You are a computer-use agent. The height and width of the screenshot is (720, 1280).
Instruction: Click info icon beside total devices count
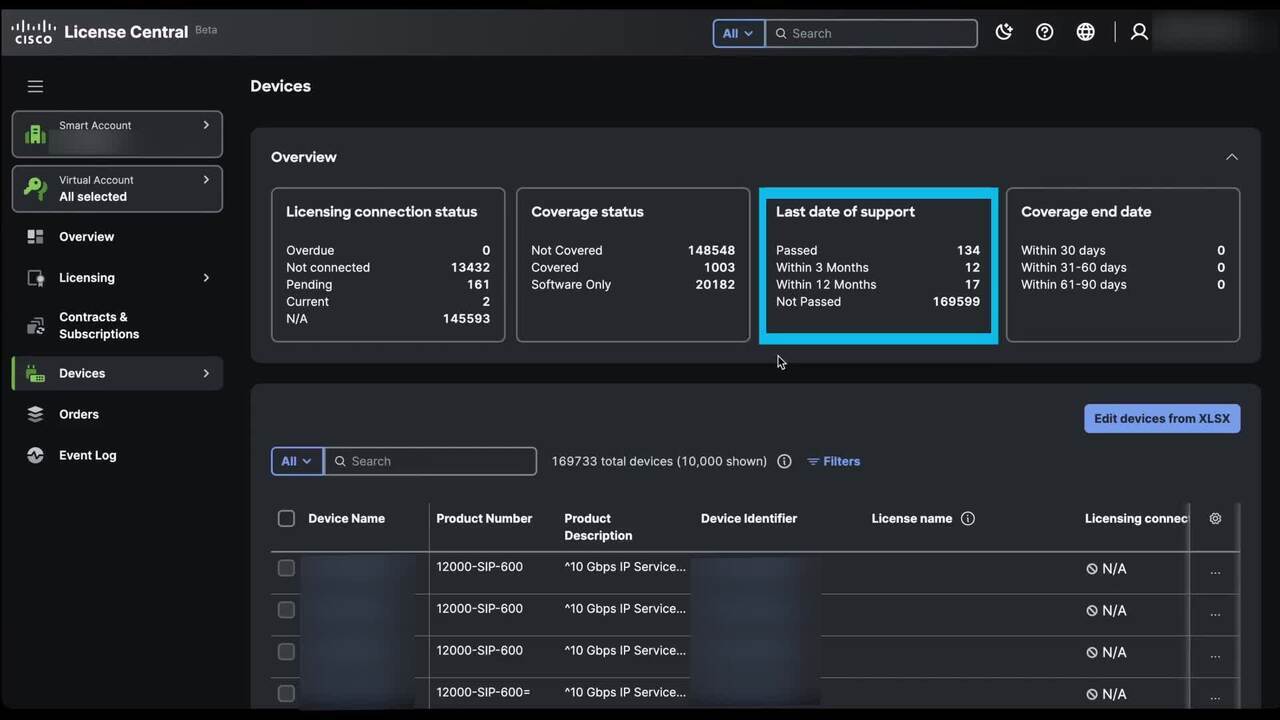tap(784, 461)
